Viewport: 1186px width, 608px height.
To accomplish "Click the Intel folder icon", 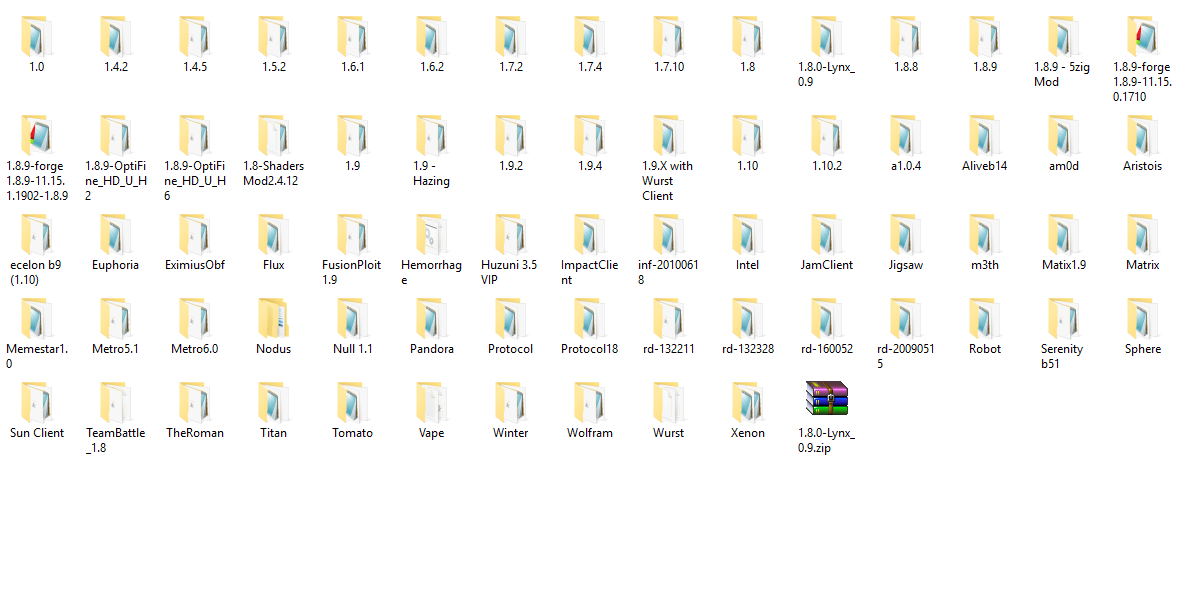I will tap(747, 234).
